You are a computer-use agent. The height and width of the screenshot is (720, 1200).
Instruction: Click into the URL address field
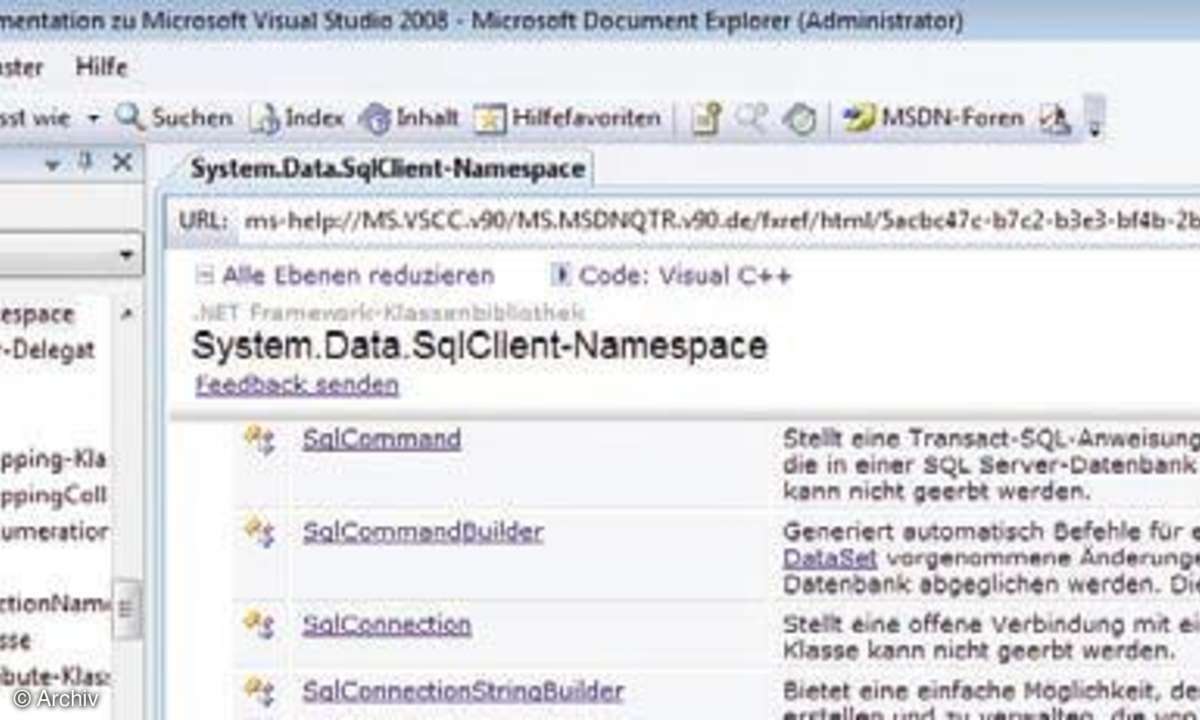pyautogui.click(x=720, y=220)
